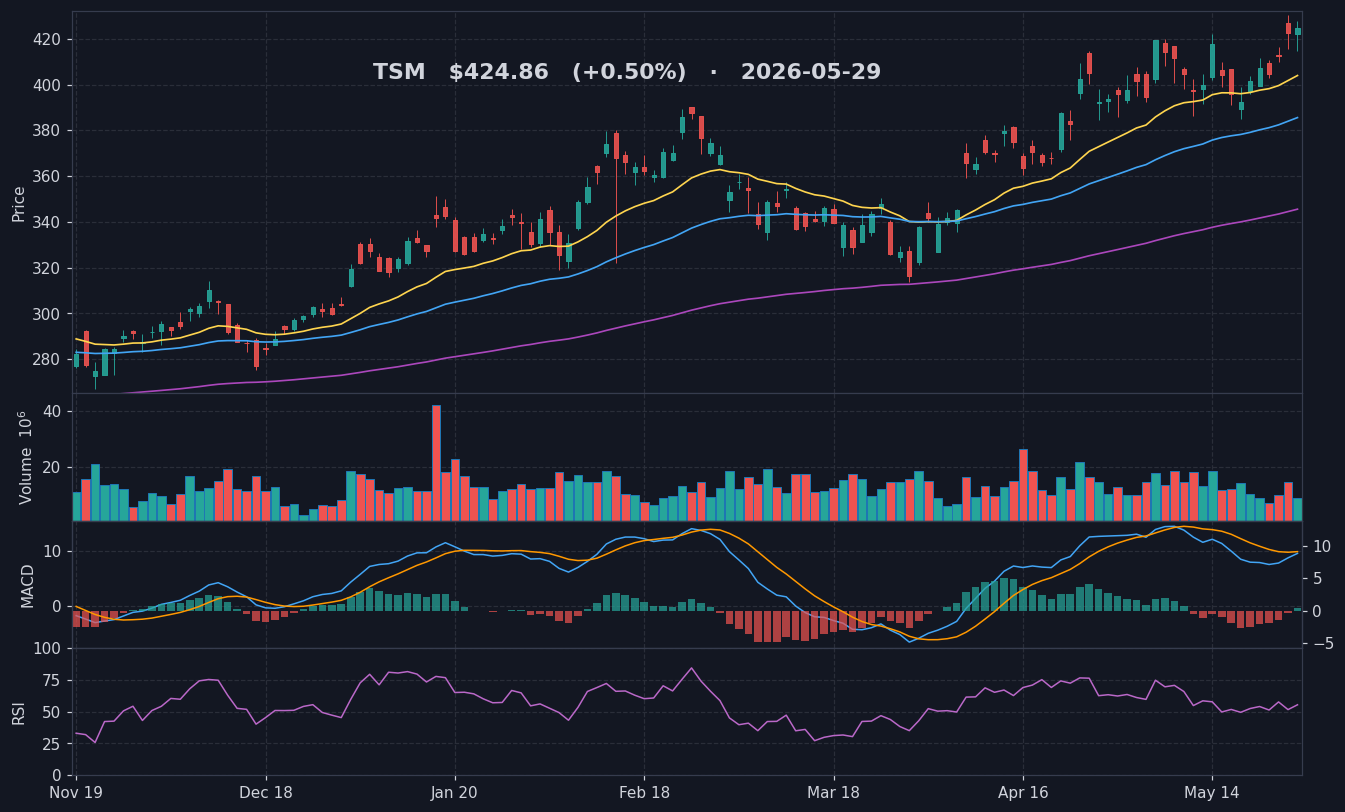Click the 320 price axis tick

point(47,268)
